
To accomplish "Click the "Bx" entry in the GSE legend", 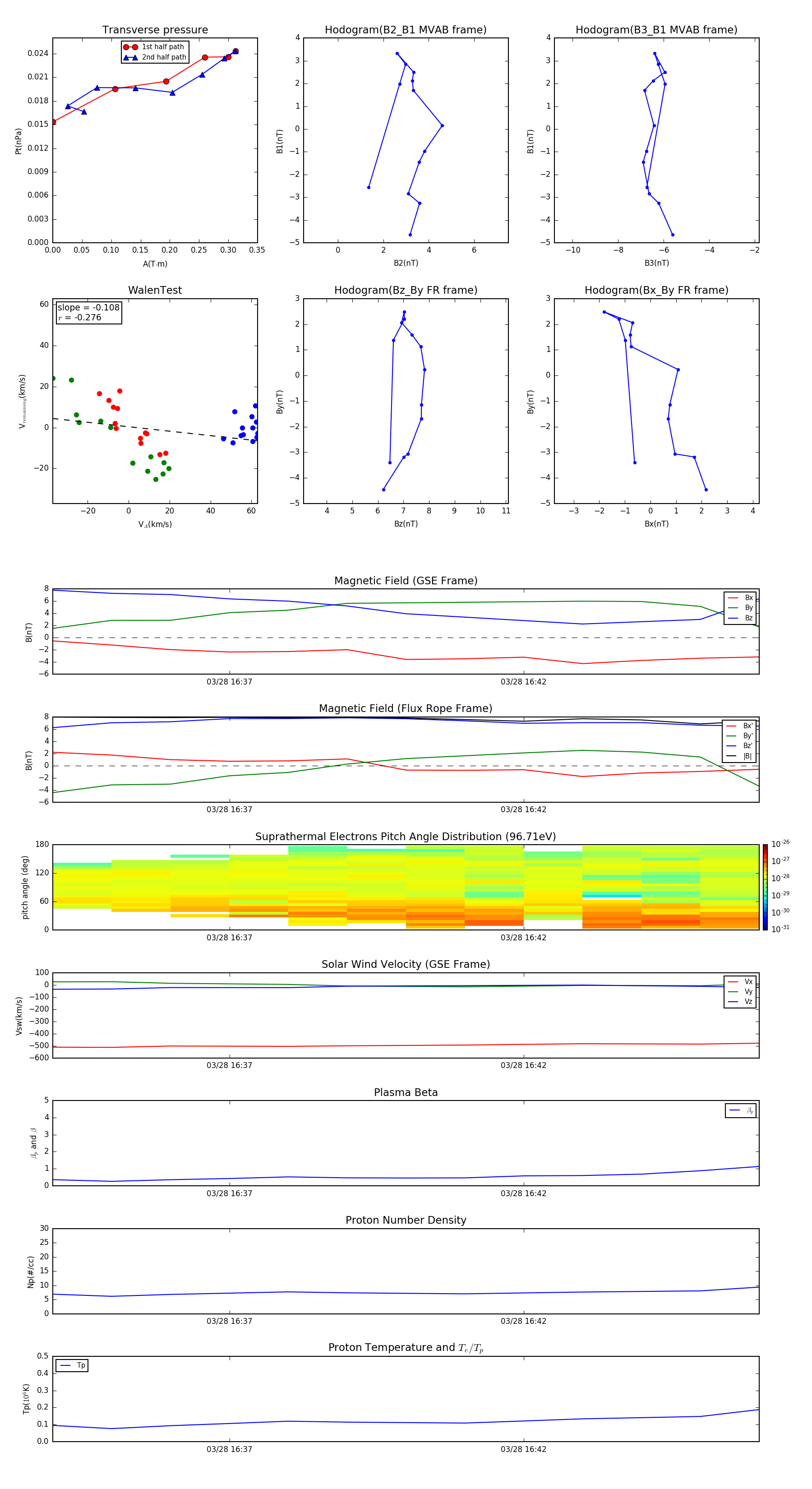I will tap(740, 598).
